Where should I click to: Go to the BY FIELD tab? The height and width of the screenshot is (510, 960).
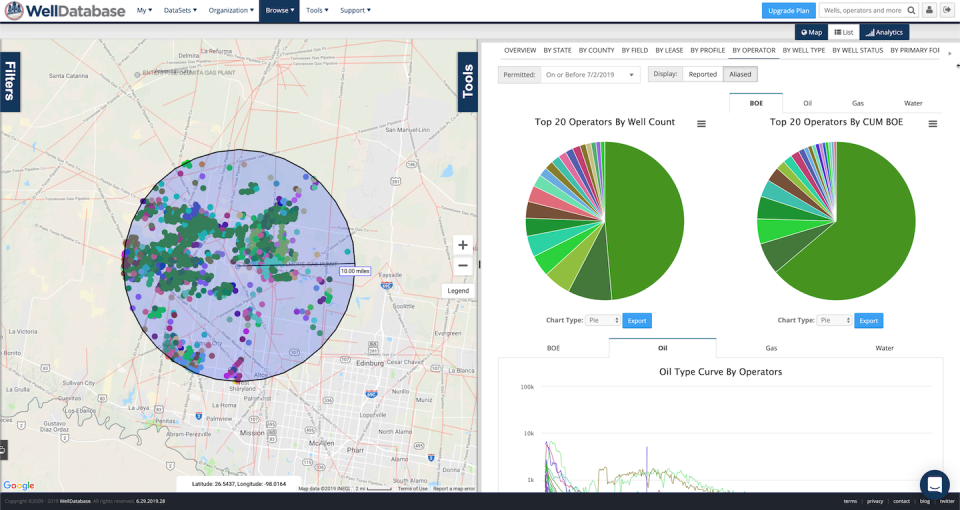pyautogui.click(x=634, y=50)
